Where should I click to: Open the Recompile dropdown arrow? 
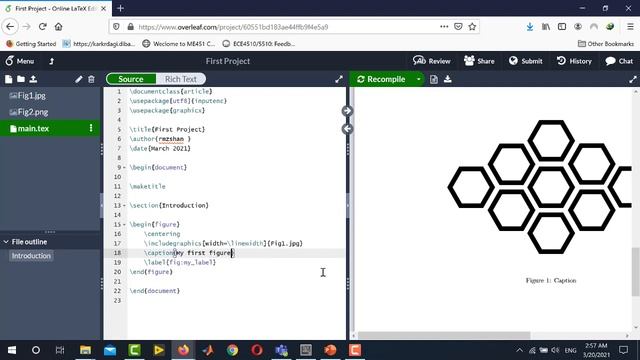click(418, 79)
